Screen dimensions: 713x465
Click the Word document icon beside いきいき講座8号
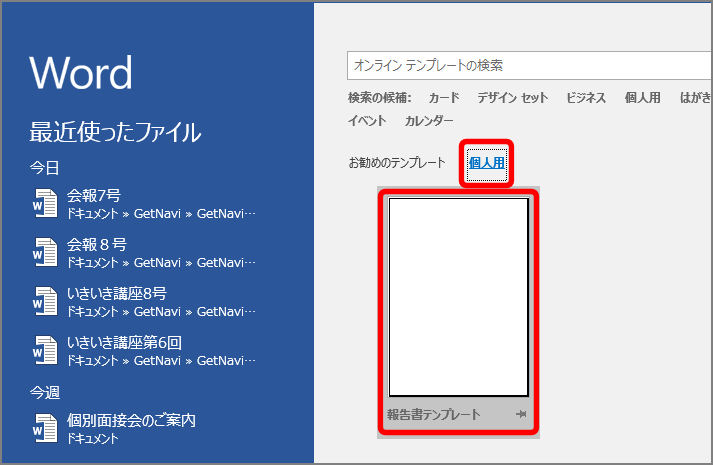[45, 301]
